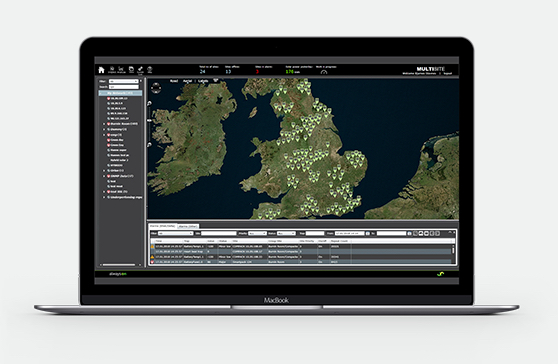This screenshot has height=364, width=558.
Task: Click the work in progress gauge icon
Action: click(x=323, y=72)
